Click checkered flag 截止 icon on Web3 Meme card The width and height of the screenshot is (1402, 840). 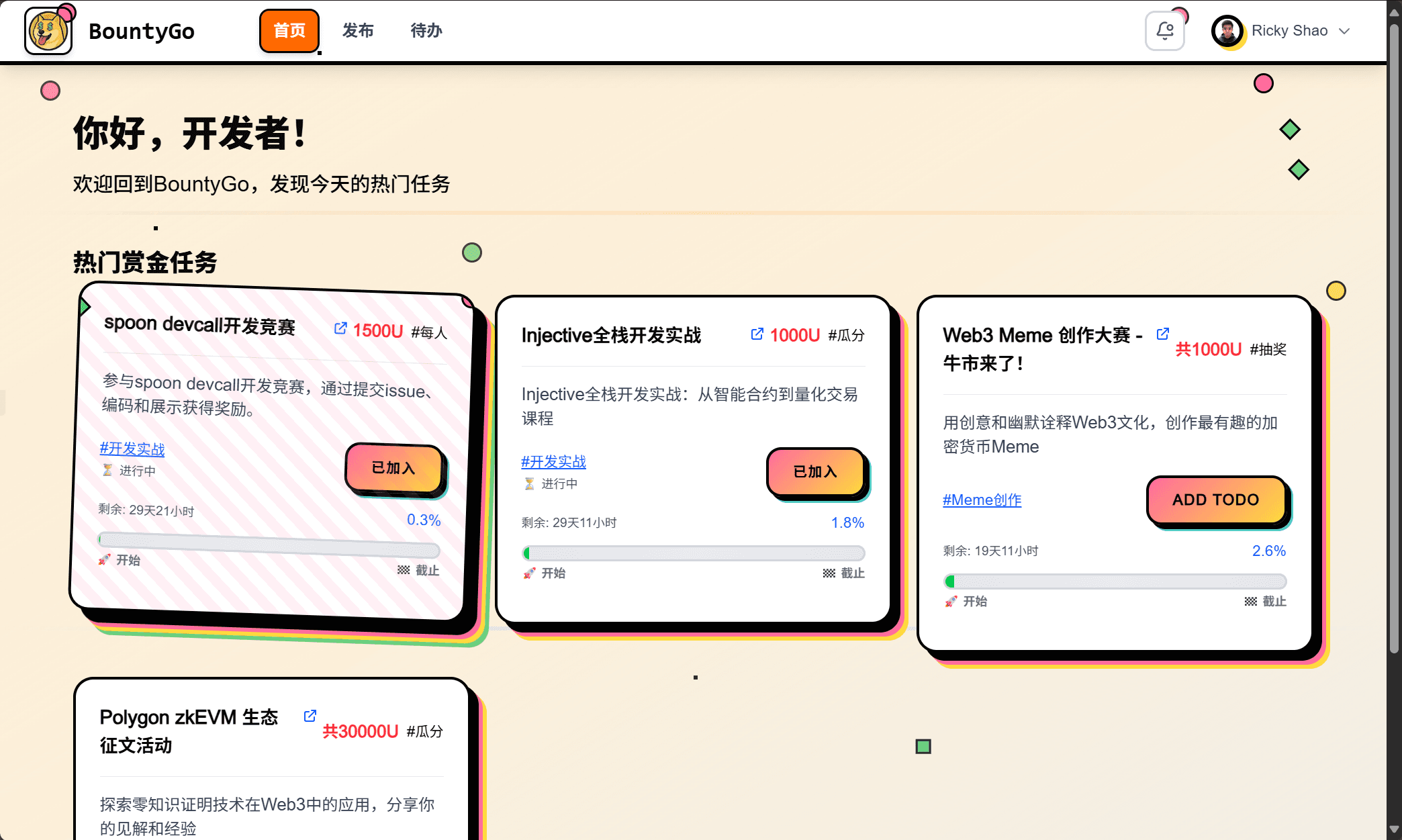(x=1251, y=601)
